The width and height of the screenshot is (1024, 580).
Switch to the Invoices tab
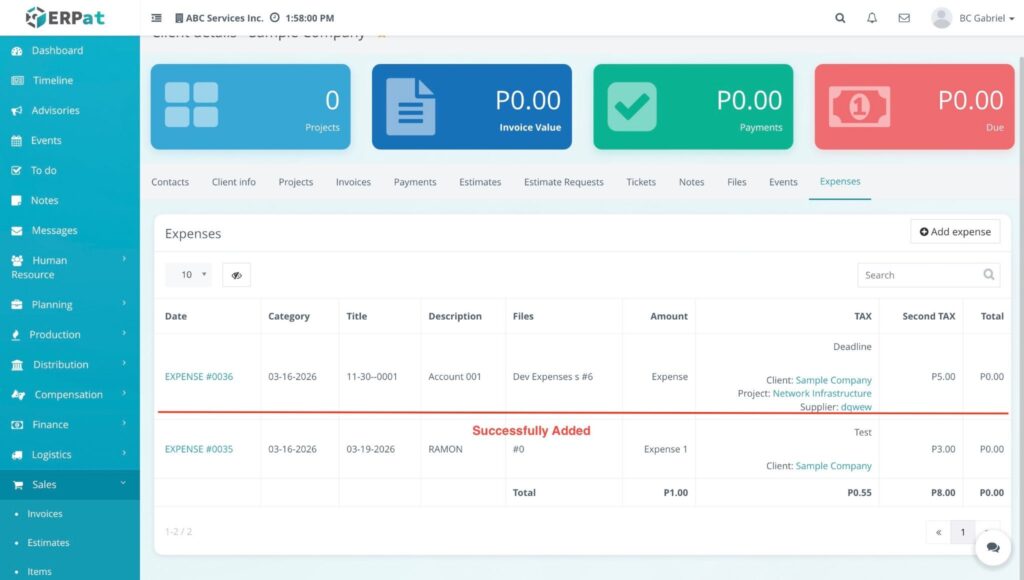(x=353, y=182)
